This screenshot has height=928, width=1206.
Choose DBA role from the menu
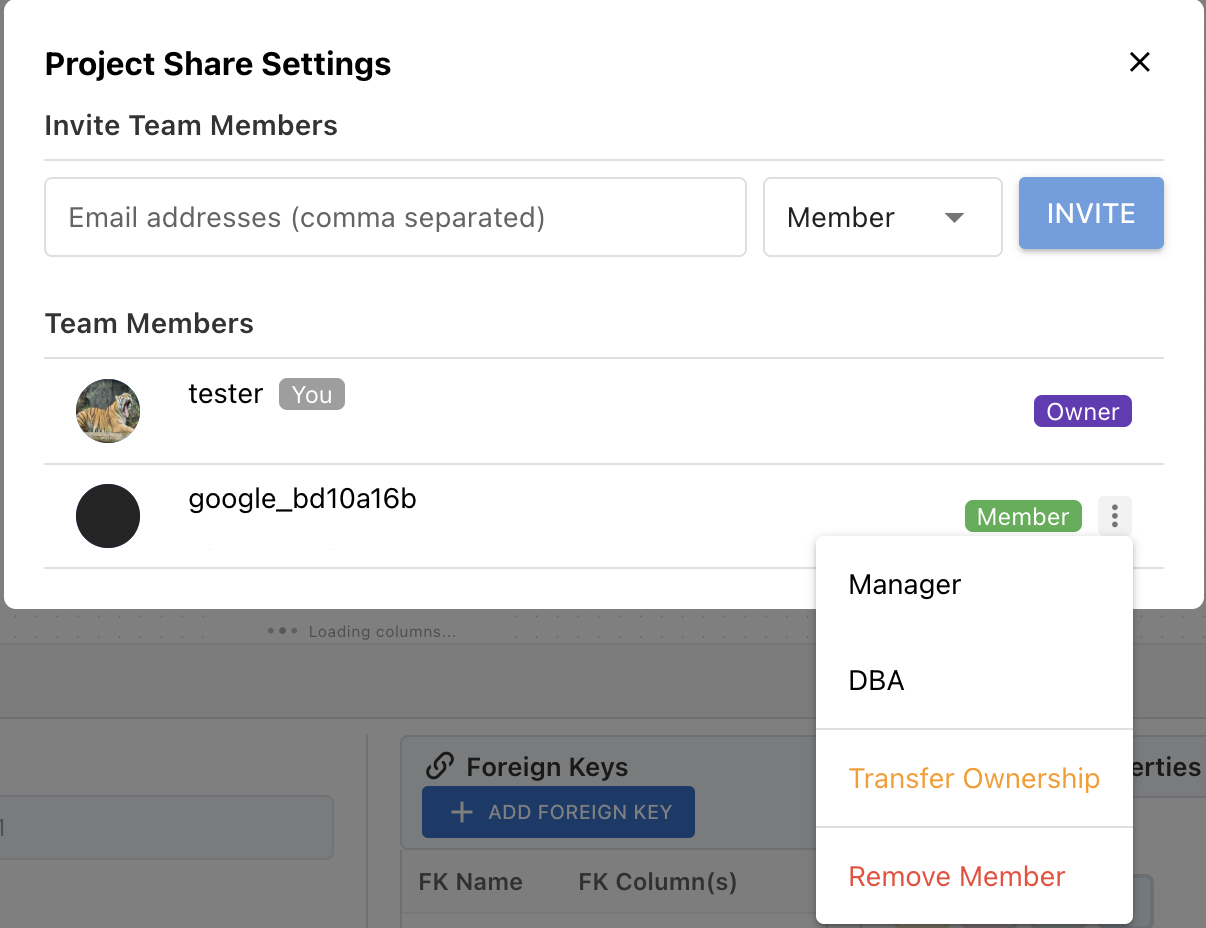pos(974,681)
